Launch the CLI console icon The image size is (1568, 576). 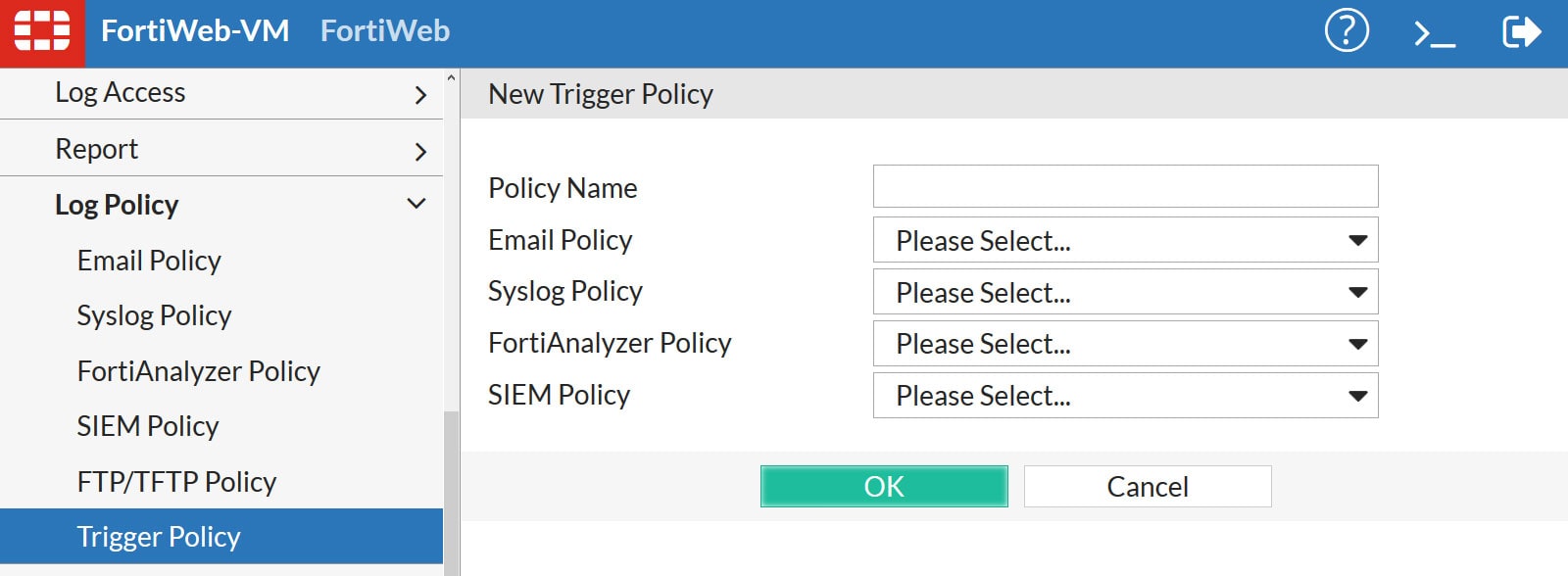click(1434, 33)
